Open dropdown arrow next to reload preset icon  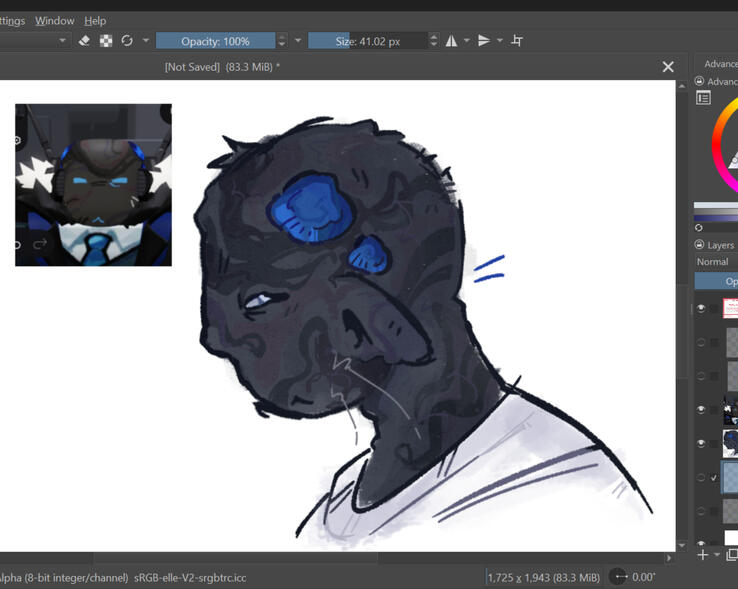(146, 40)
